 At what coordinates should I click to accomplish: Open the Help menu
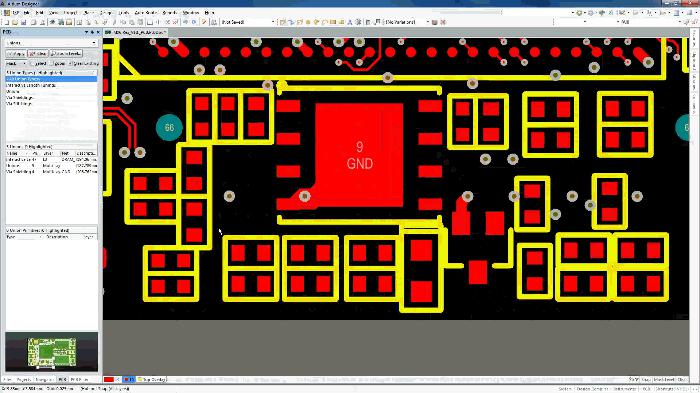click(209, 13)
